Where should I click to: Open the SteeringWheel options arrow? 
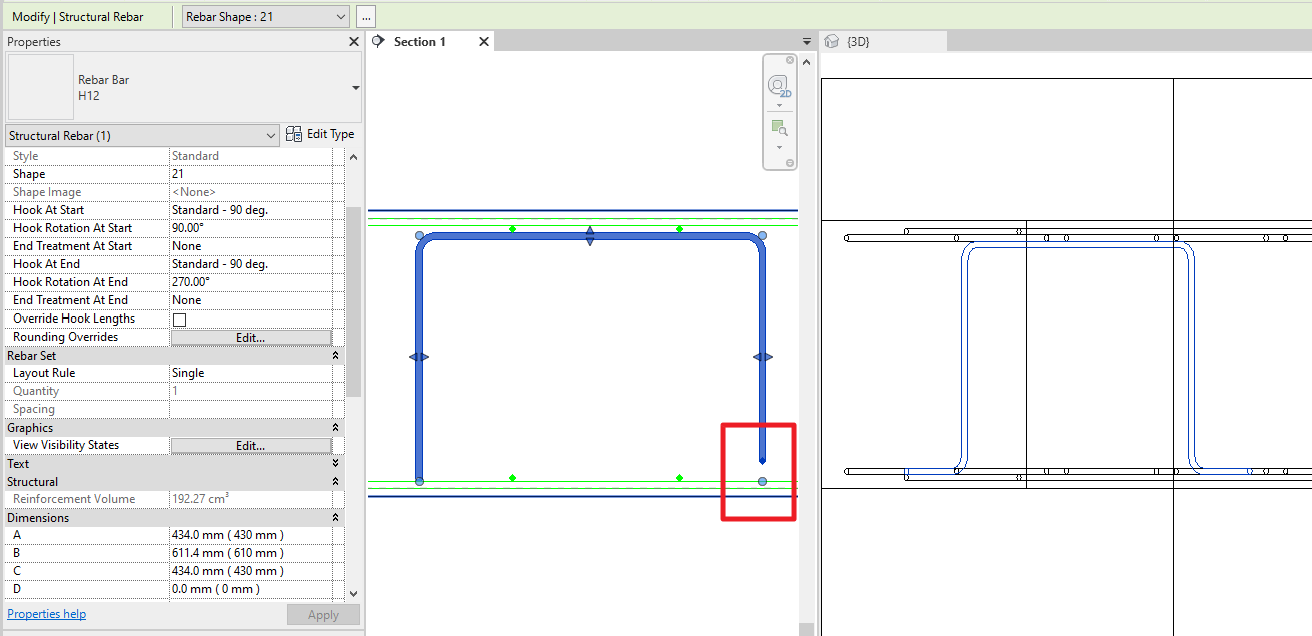click(778, 103)
